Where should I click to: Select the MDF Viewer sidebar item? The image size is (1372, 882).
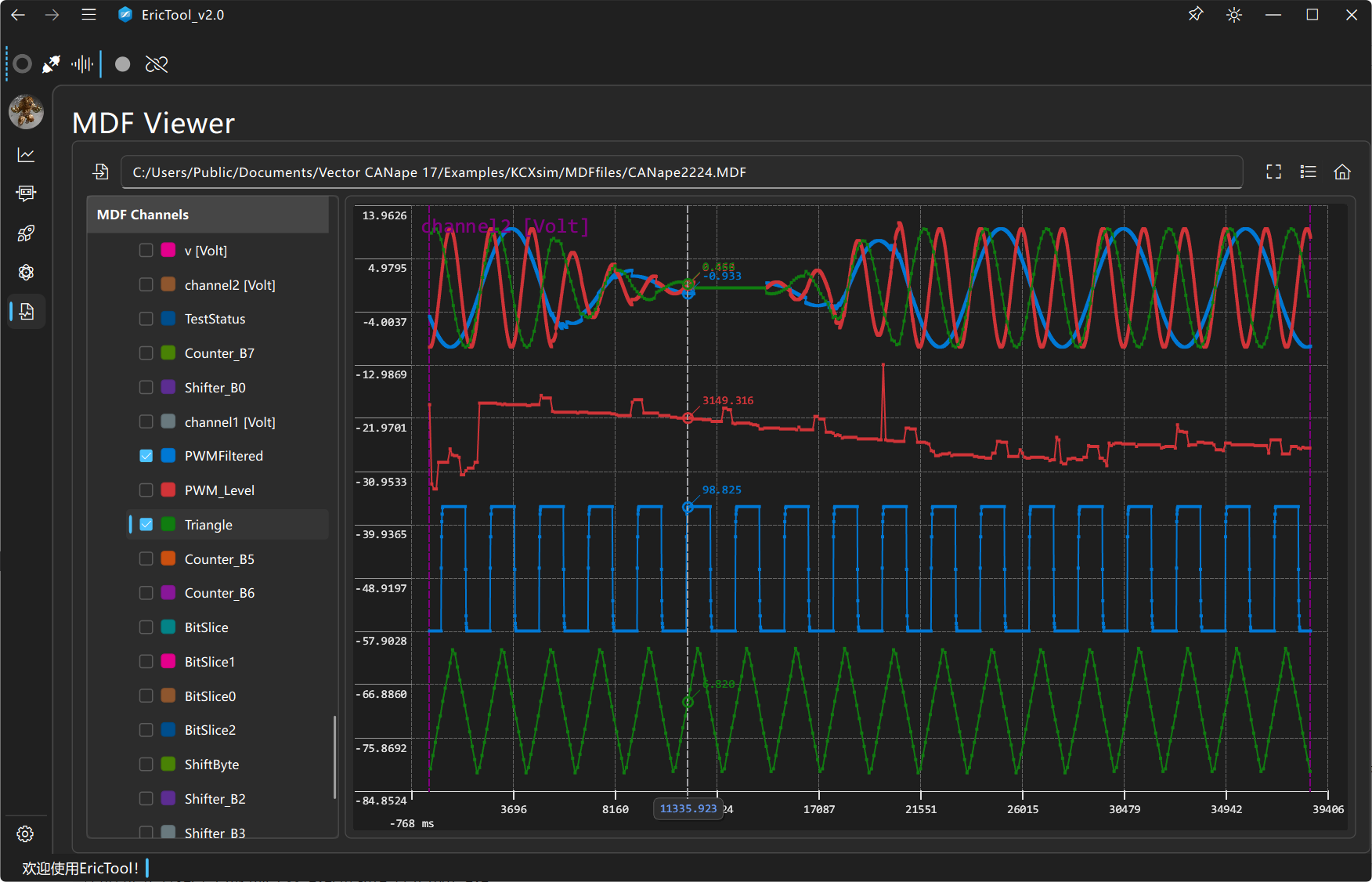[x=26, y=312]
